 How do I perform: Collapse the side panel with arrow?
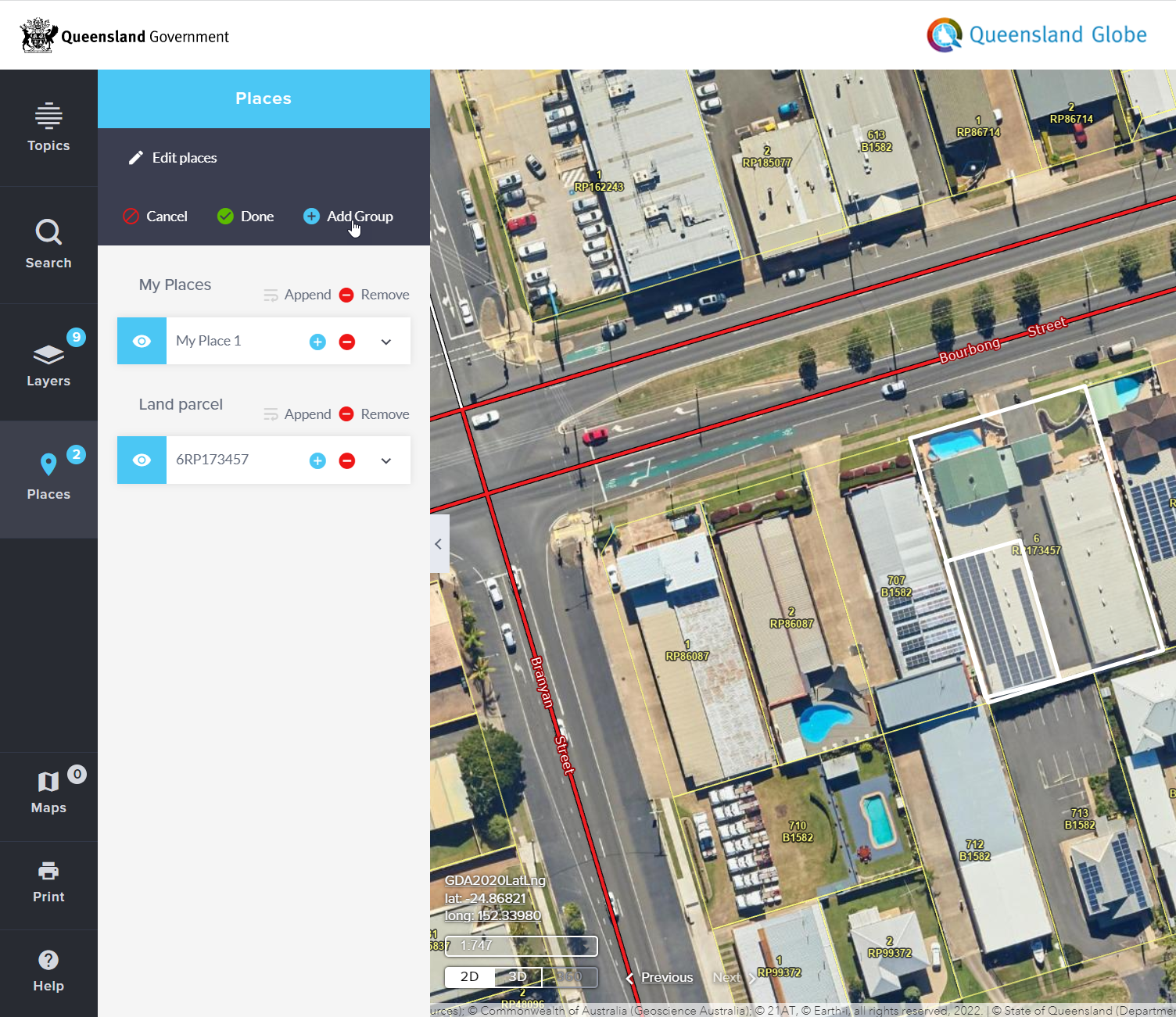point(439,544)
